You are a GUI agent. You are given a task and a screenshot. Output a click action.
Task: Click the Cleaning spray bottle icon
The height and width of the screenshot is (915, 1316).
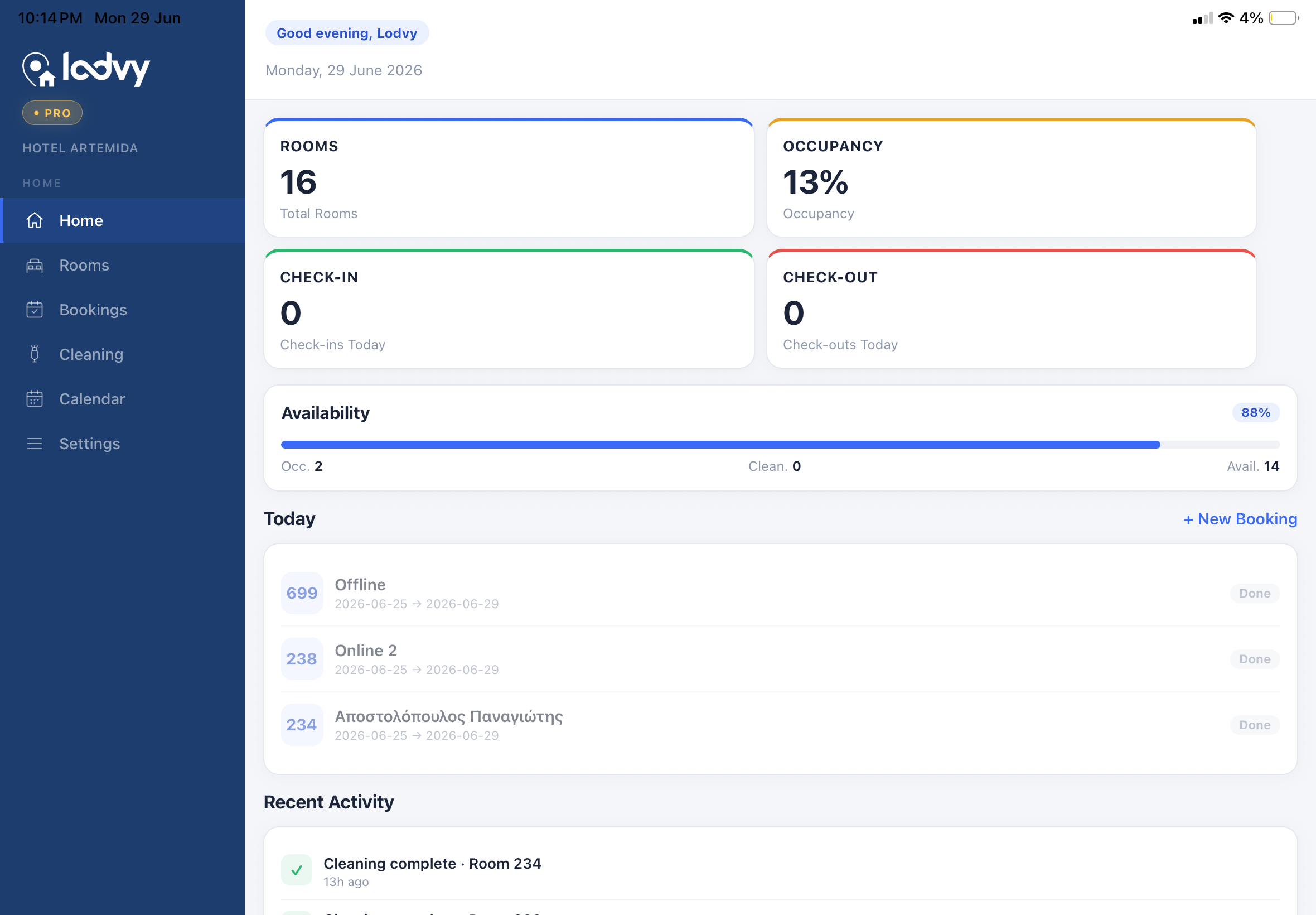click(35, 354)
